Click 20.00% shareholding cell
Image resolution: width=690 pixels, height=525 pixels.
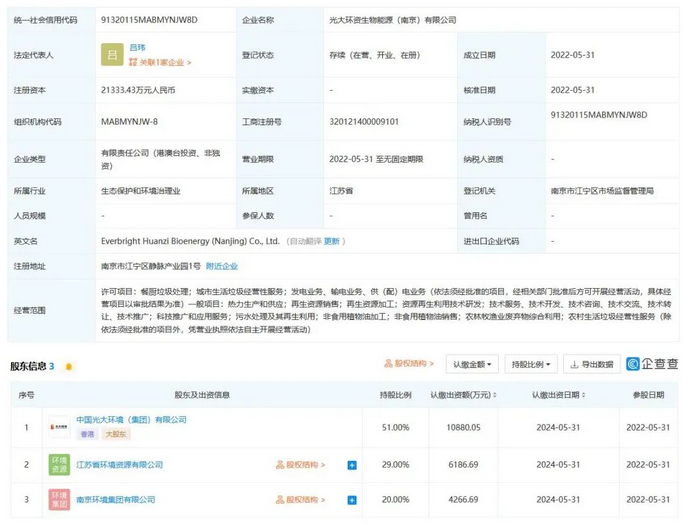(x=396, y=499)
